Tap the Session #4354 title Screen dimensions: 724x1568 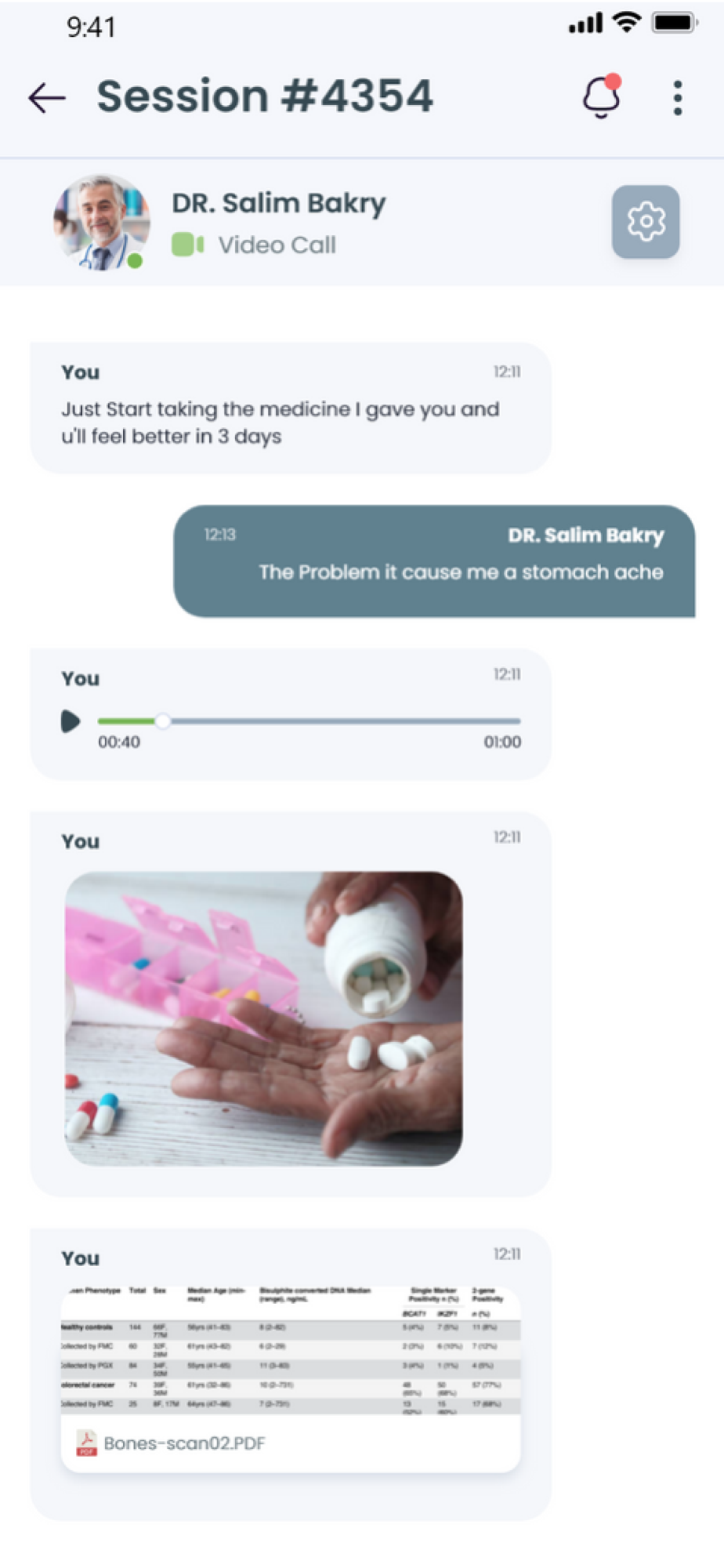(x=264, y=96)
